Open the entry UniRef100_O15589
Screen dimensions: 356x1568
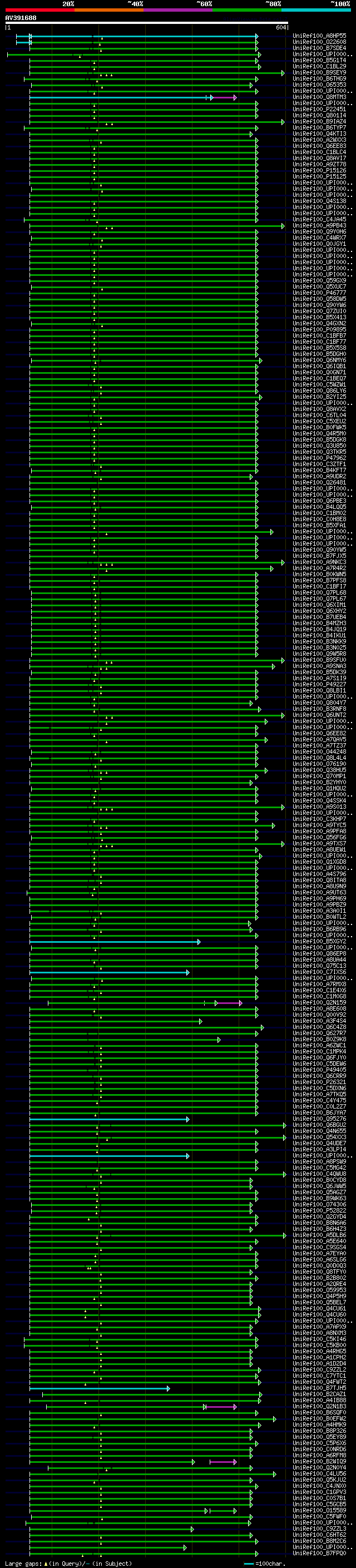tap(319, 1510)
